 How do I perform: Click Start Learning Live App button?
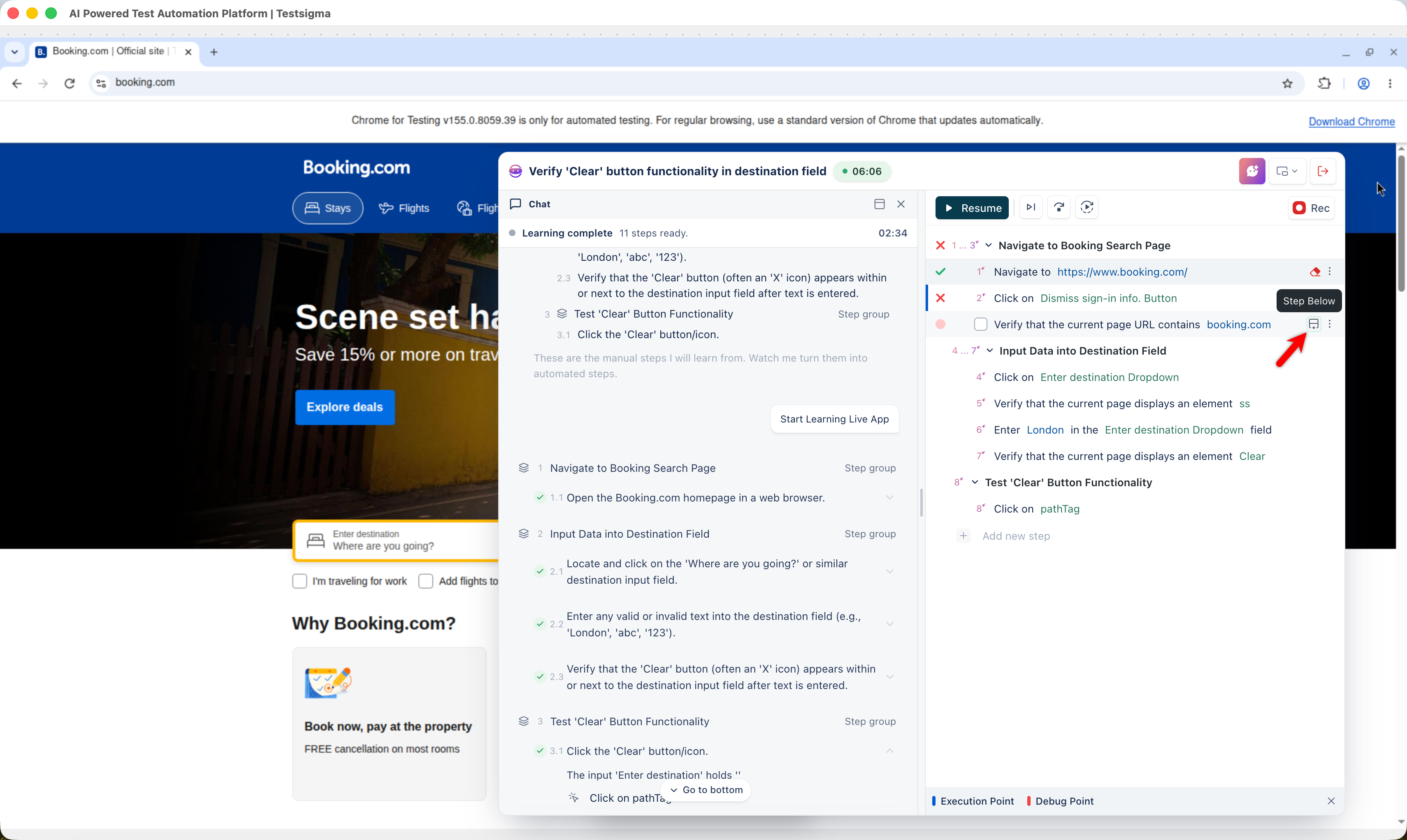coord(834,419)
